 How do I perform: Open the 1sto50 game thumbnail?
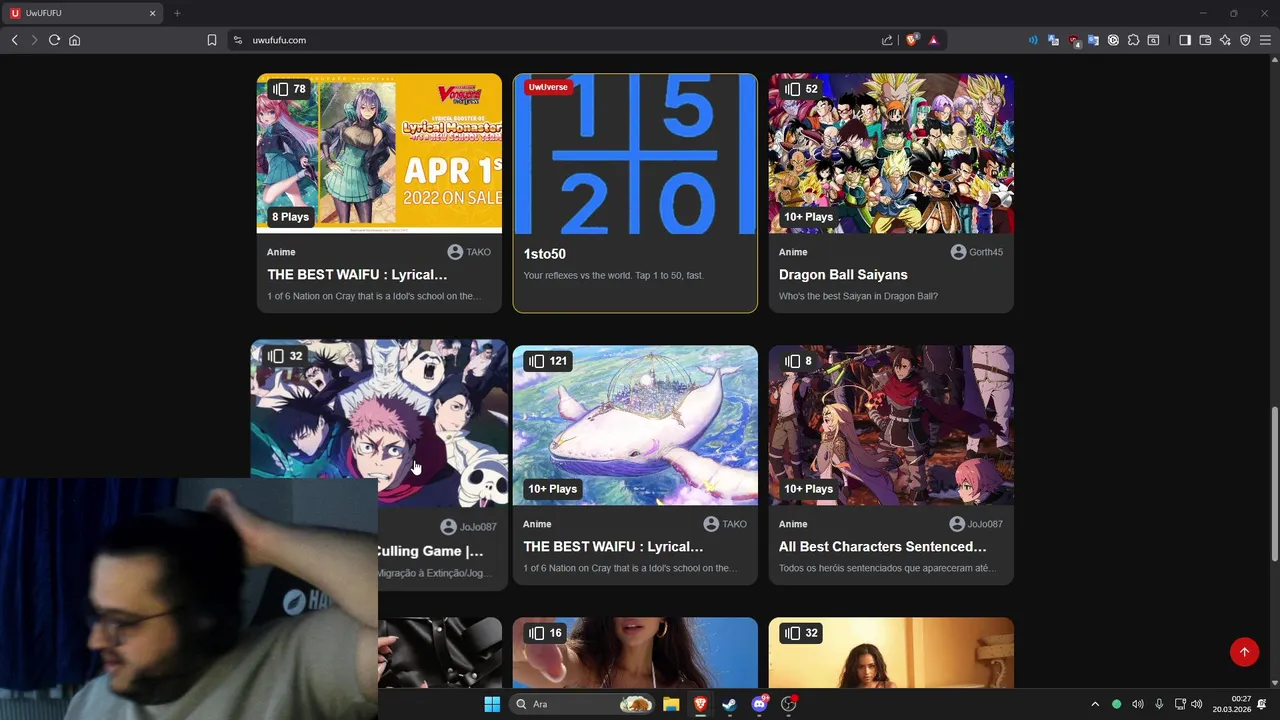click(x=635, y=153)
